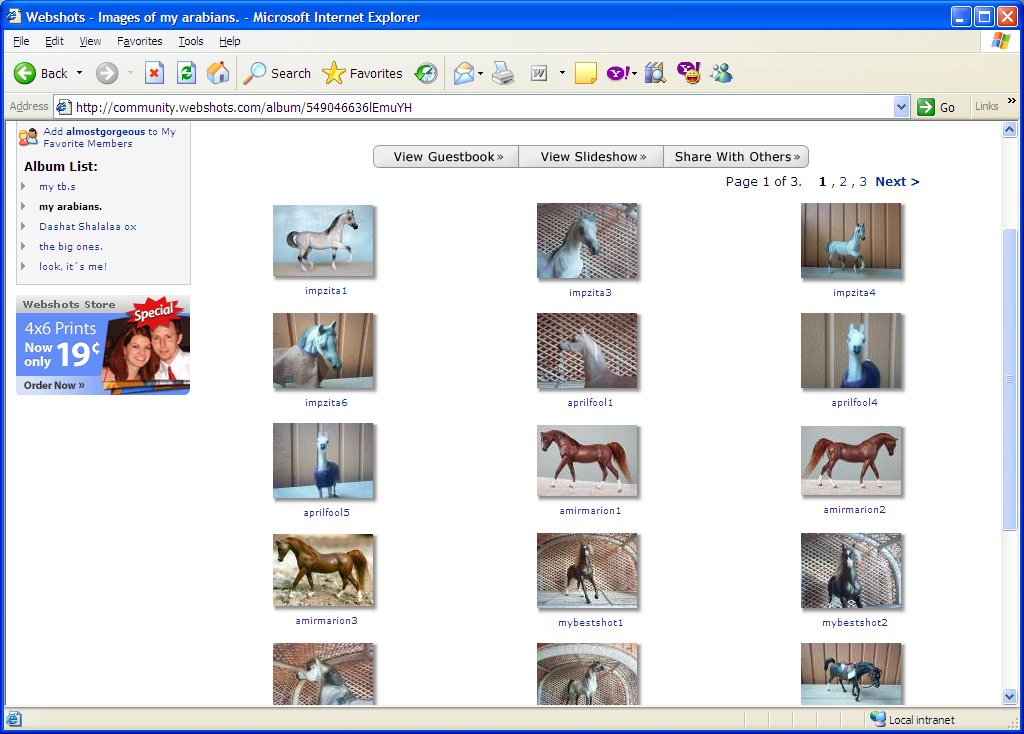This screenshot has height=734, width=1024.
Task: Click the almostgorgeous member link
Action: coord(105,131)
